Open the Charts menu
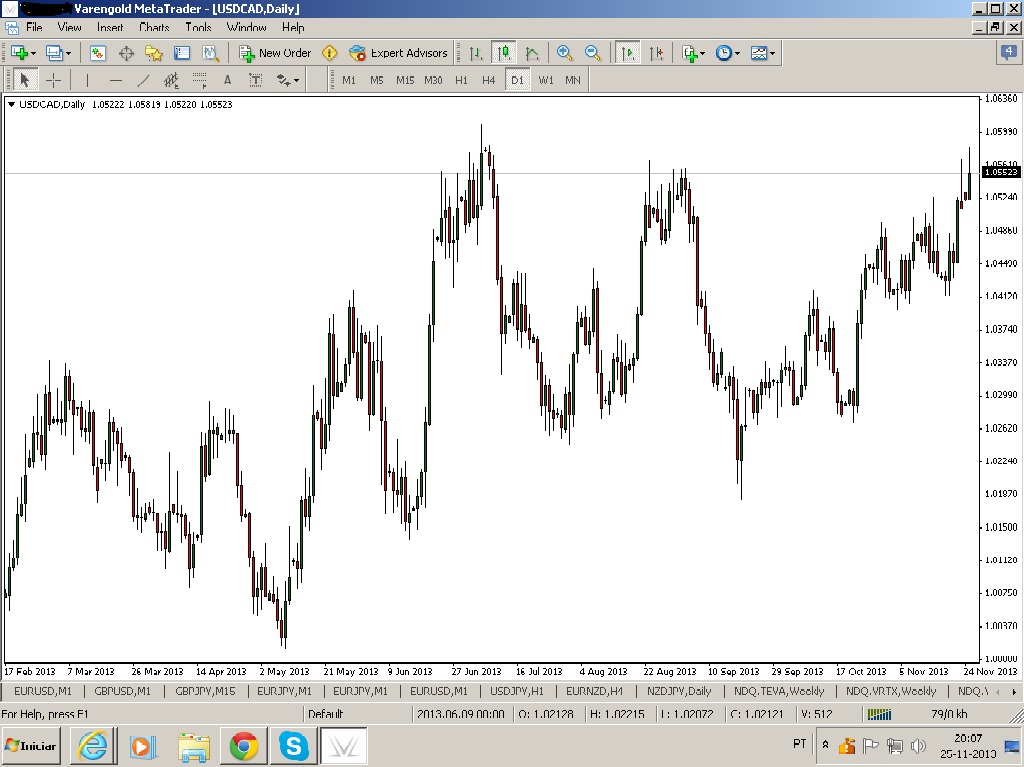The height and width of the screenshot is (767, 1024). tap(154, 27)
